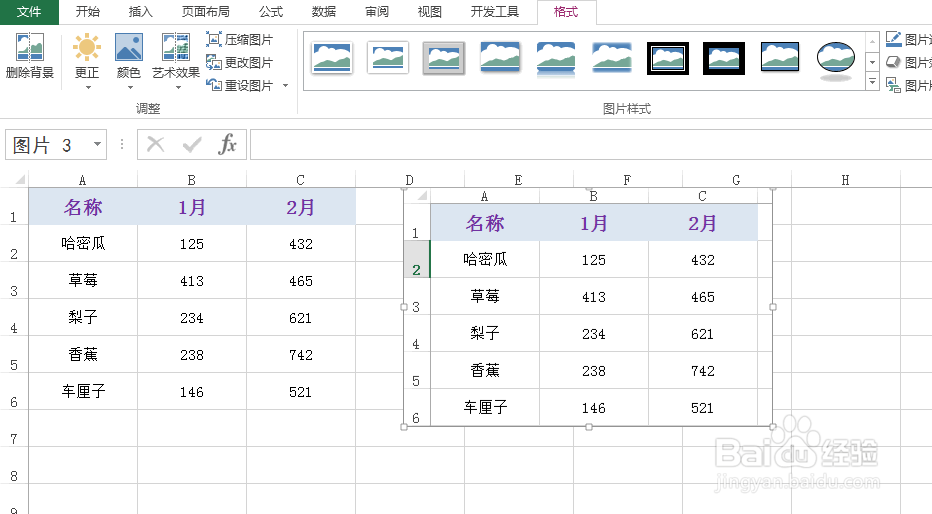
Task: Select worksheet row 8 header
Action: tap(14, 465)
